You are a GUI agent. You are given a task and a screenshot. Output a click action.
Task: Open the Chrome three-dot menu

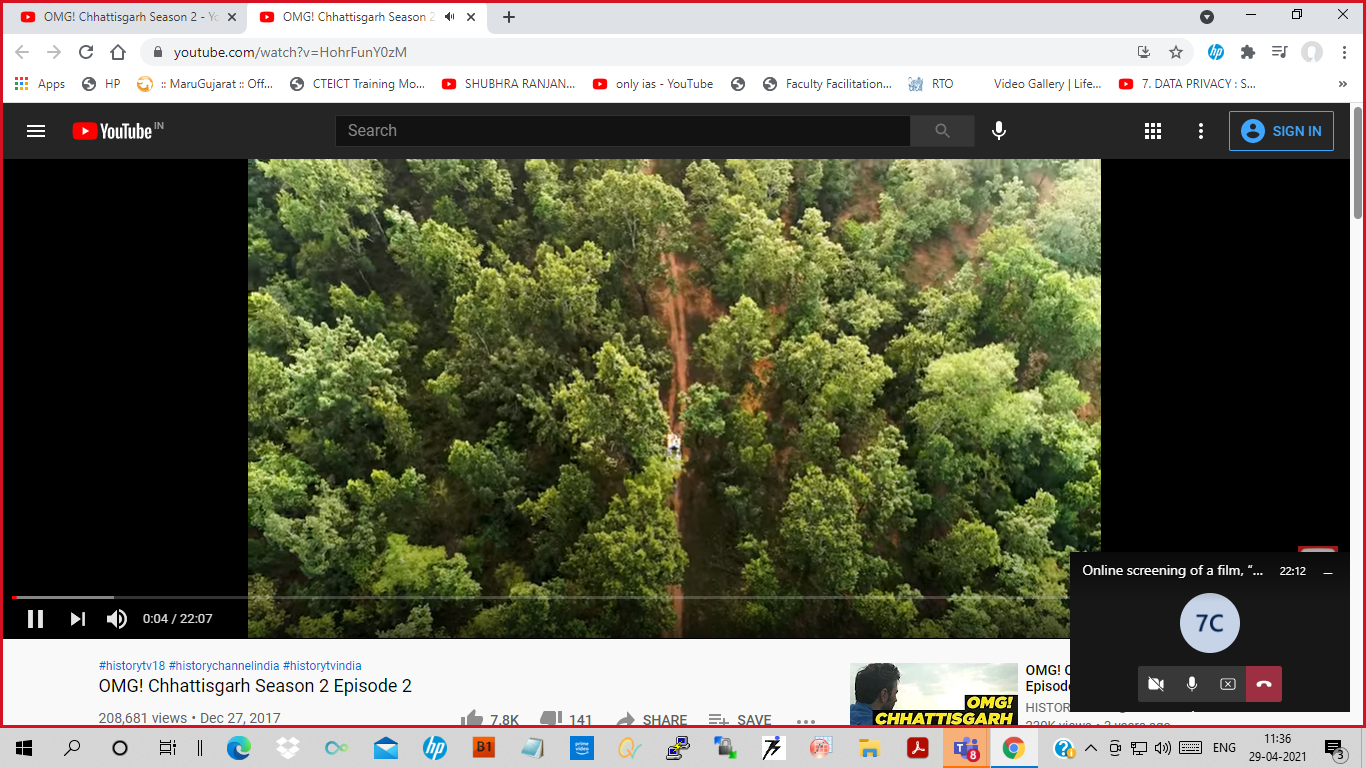pos(1344,52)
